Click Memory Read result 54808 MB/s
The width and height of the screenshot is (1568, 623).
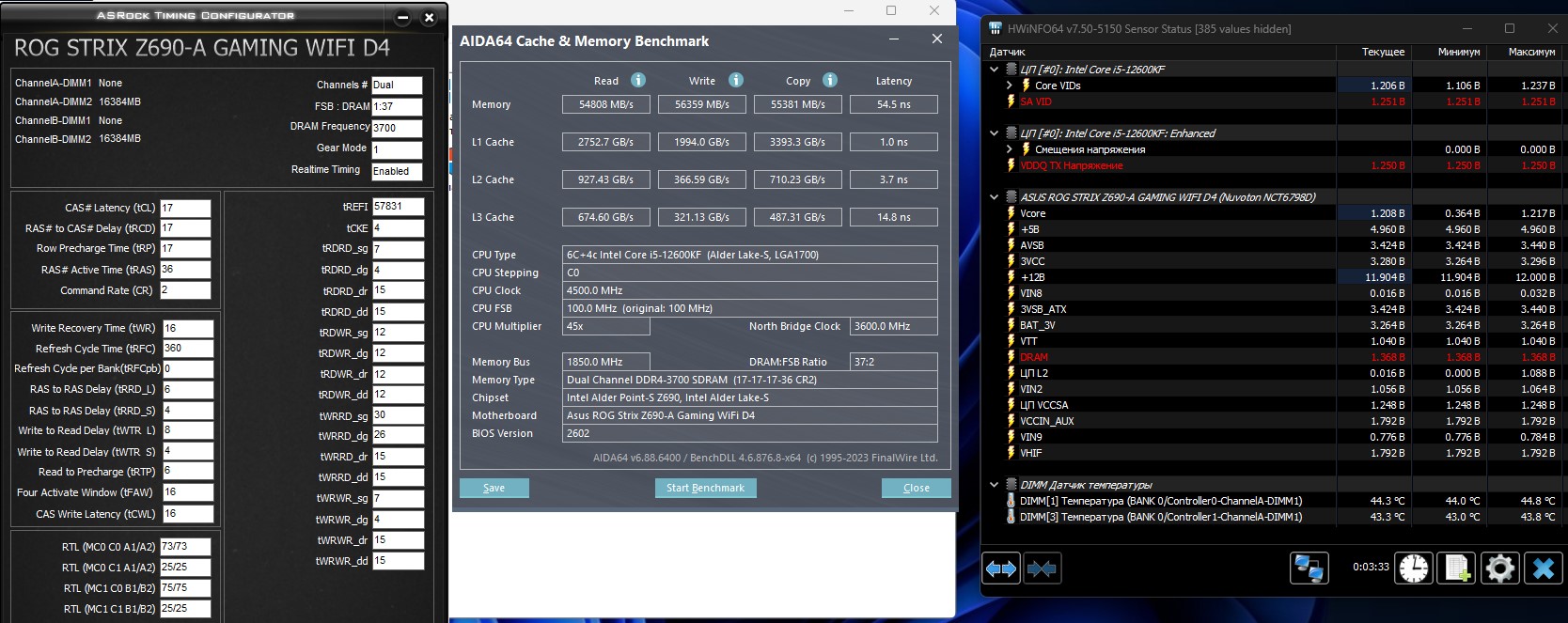pos(605,104)
